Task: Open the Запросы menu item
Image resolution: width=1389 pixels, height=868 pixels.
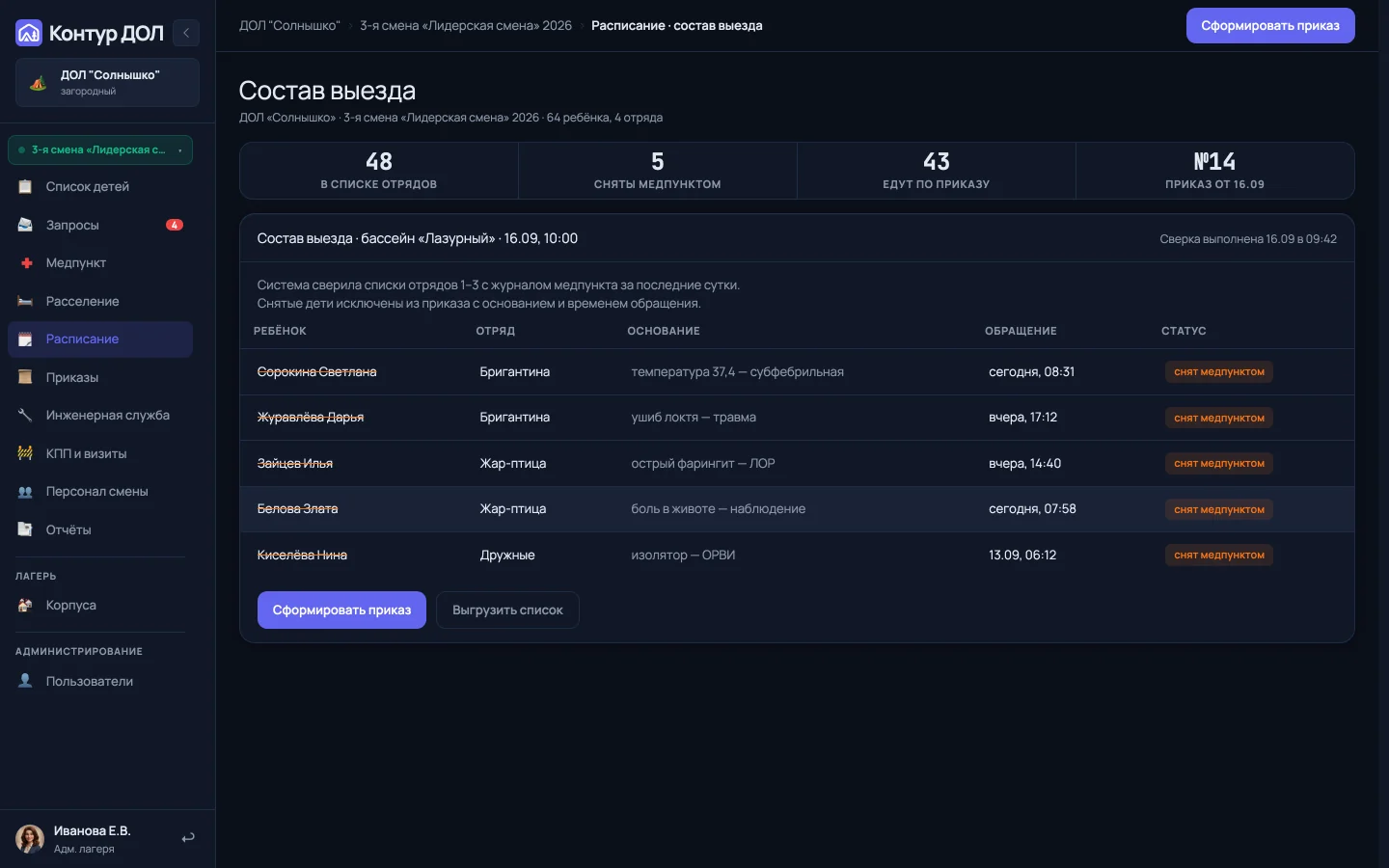Action: coord(100,225)
